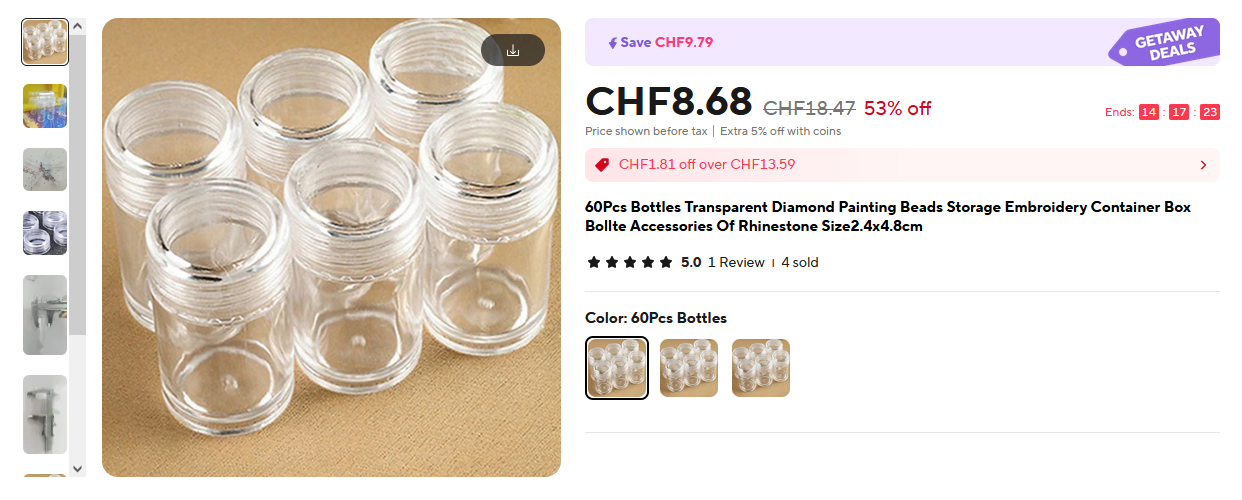The image size is (1242, 500).
Task: Choose the second color variant swatch
Action: [x=689, y=368]
